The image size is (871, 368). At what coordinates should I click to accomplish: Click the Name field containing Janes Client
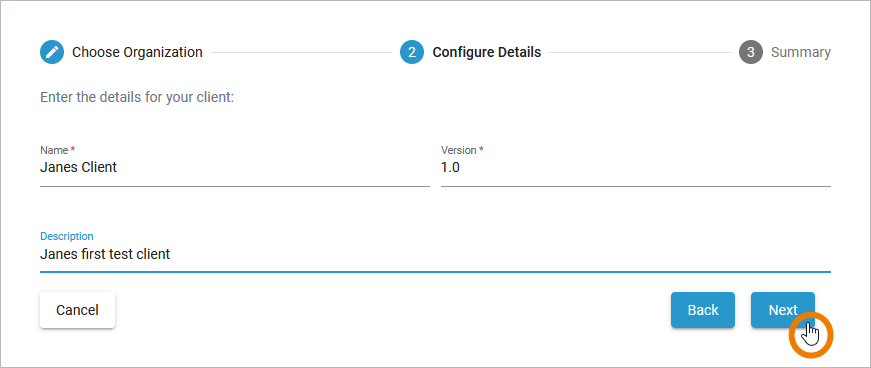[x=235, y=167]
